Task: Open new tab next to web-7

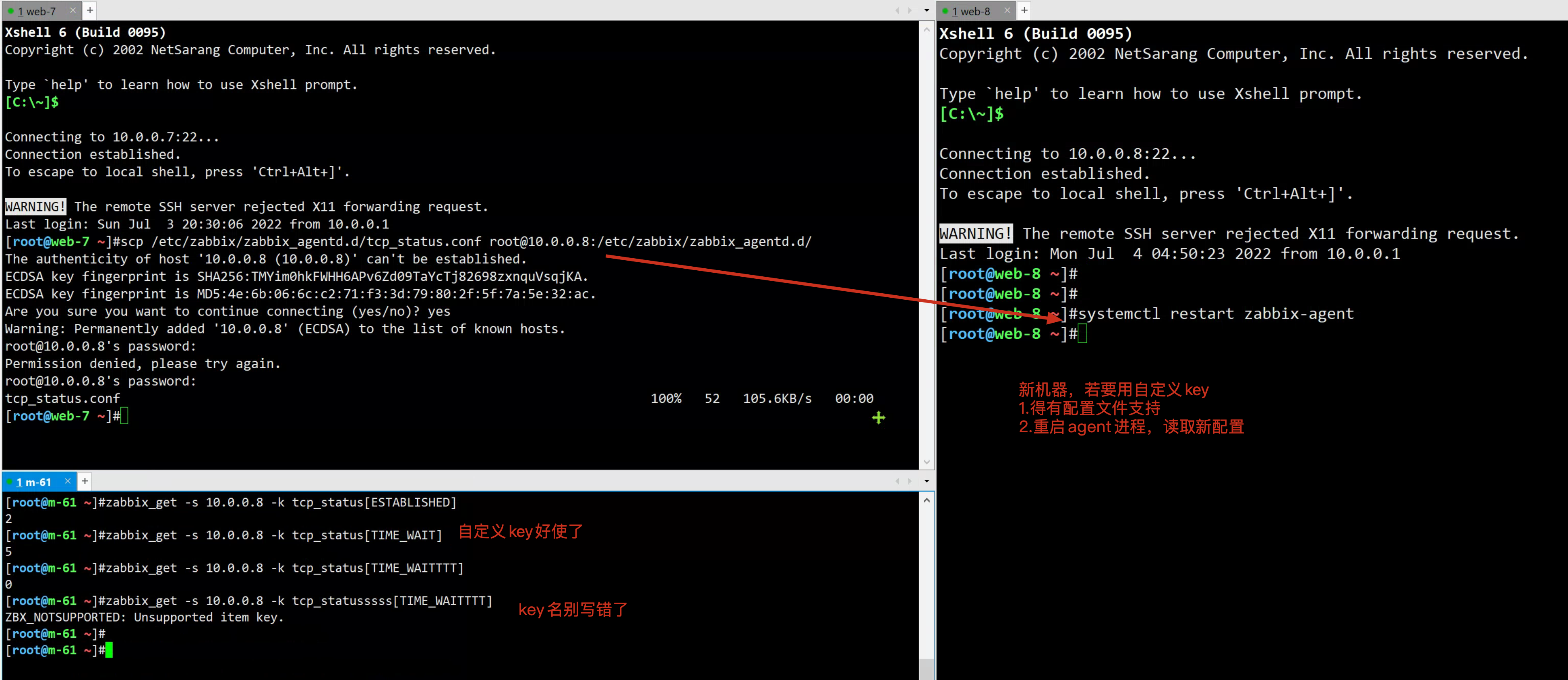Action: coord(90,10)
